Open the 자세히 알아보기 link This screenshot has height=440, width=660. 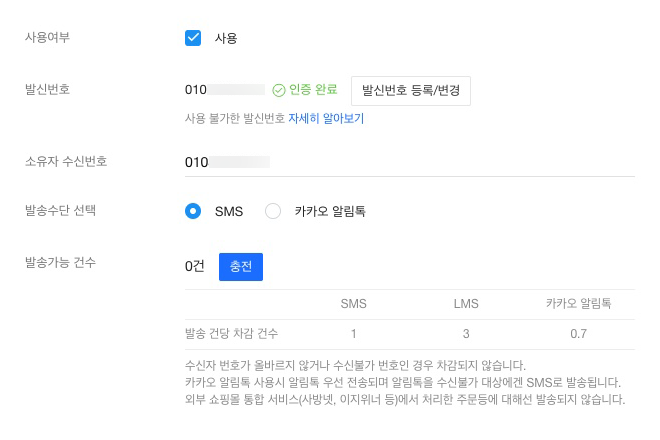click(326, 118)
